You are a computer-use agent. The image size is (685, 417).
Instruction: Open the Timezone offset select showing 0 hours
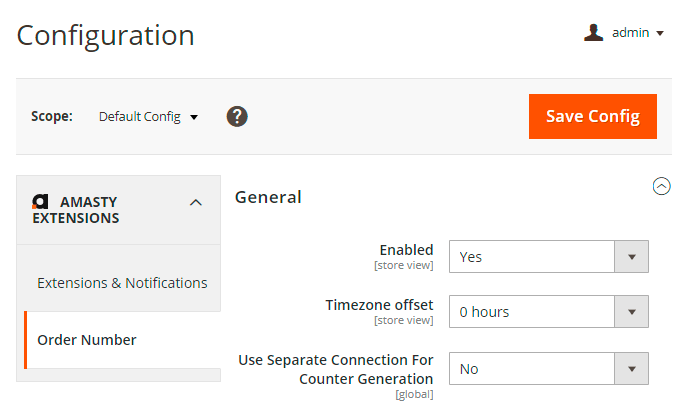click(531, 312)
